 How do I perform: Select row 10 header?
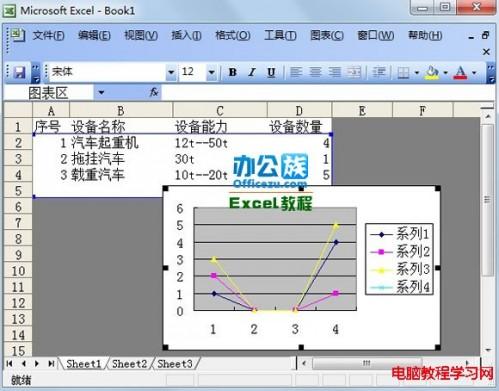[x=18, y=270]
